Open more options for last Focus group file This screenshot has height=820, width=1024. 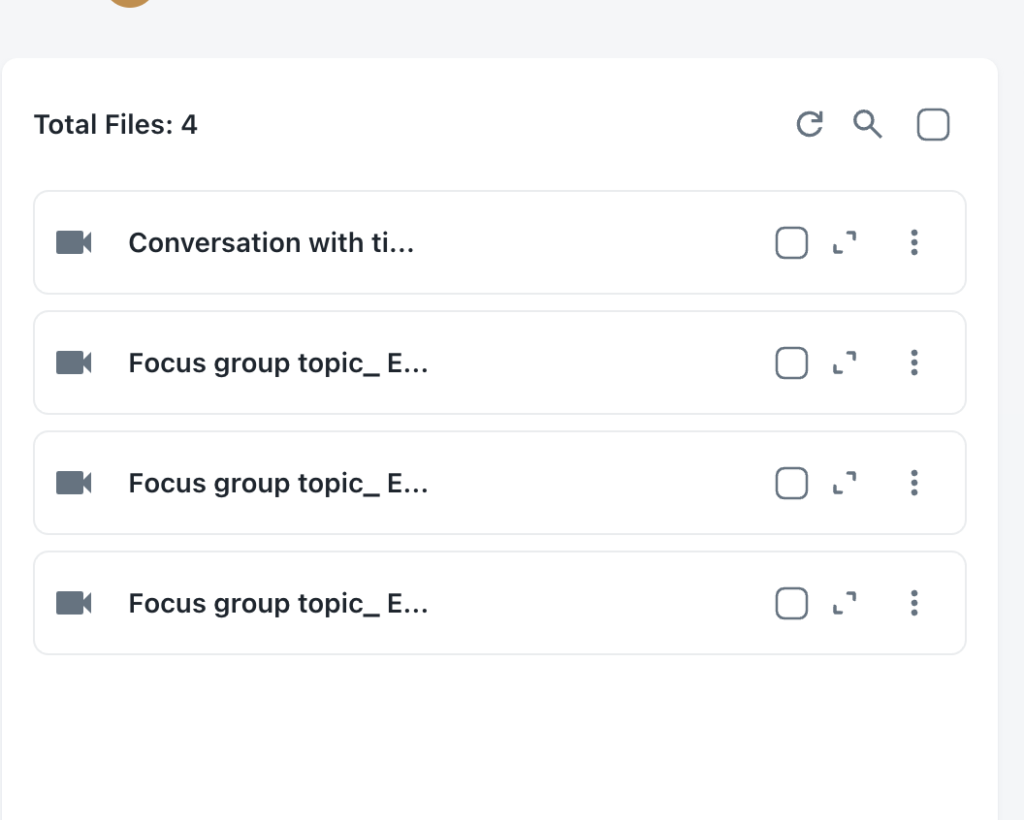point(913,603)
